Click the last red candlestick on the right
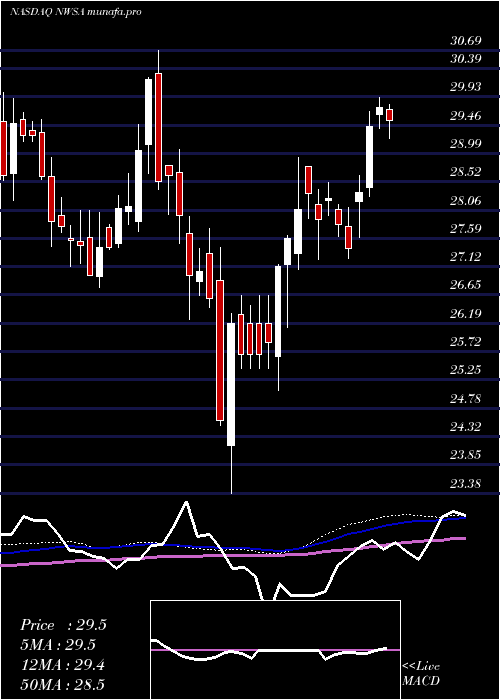Screen dimensions: 500x700 coord(389,115)
